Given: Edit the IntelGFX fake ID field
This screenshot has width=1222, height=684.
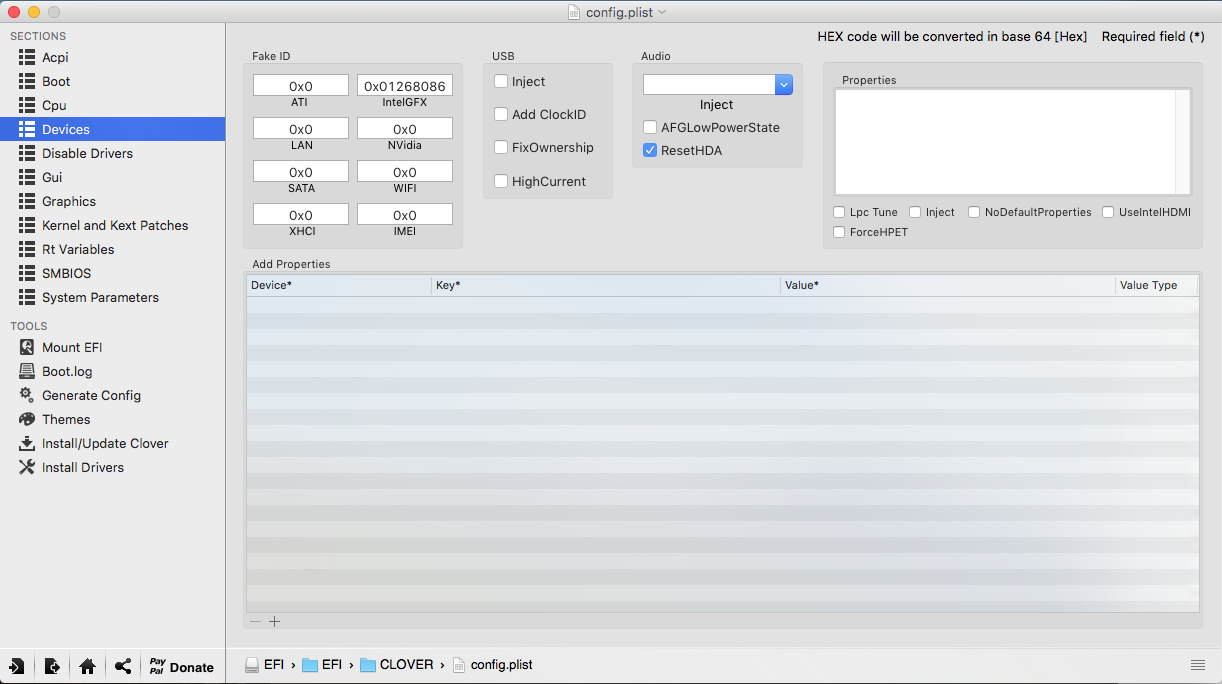Looking at the screenshot, I should click(x=405, y=86).
